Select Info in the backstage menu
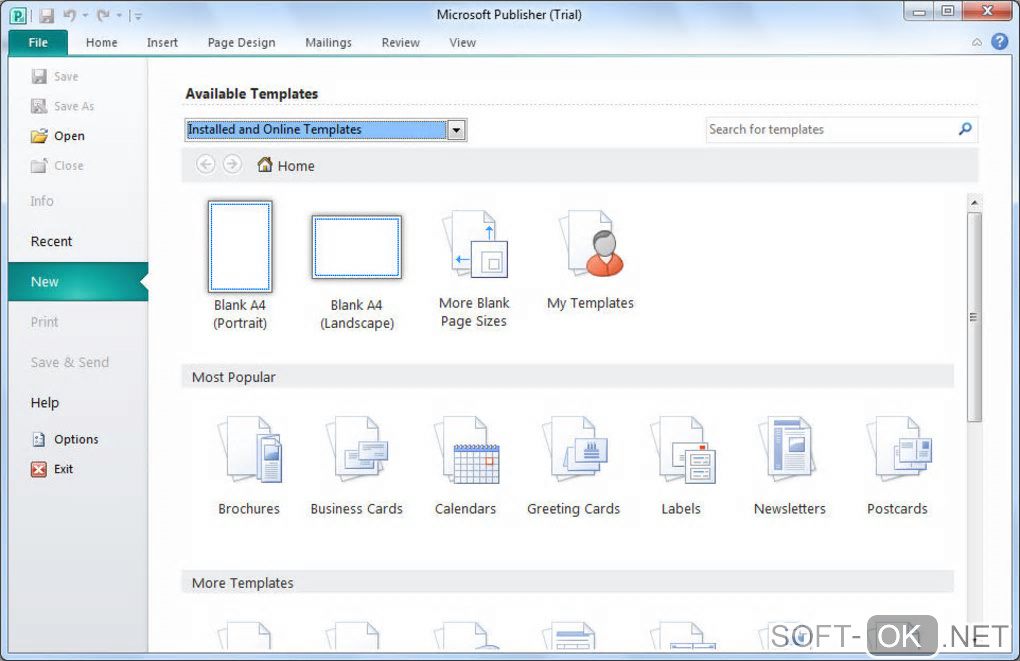The width and height of the screenshot is (1020, 661). (42, 201)
